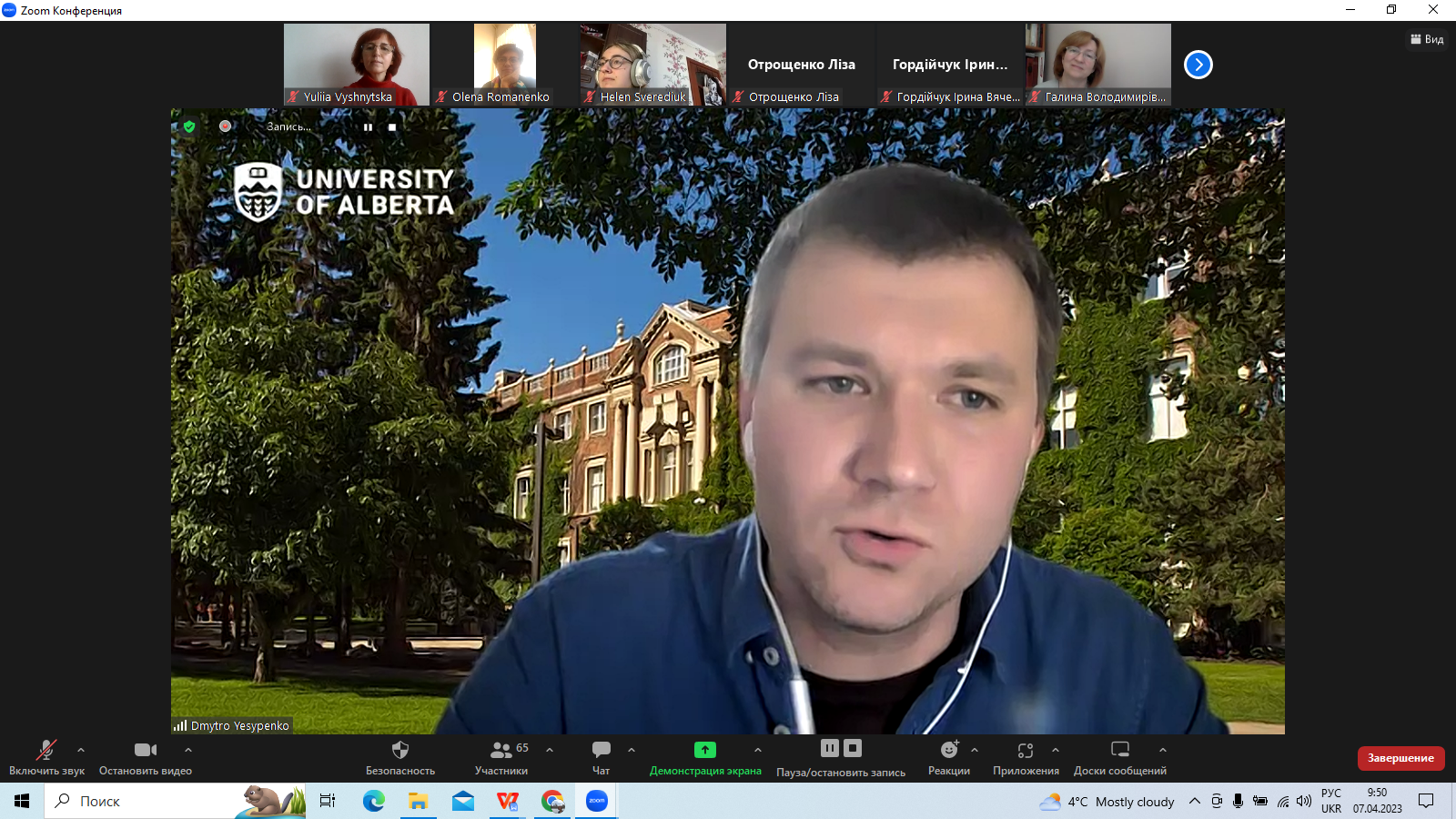Show next participants with blue arrow
The height and width of the screenshot is (819, 1456).
[1198, 65]
